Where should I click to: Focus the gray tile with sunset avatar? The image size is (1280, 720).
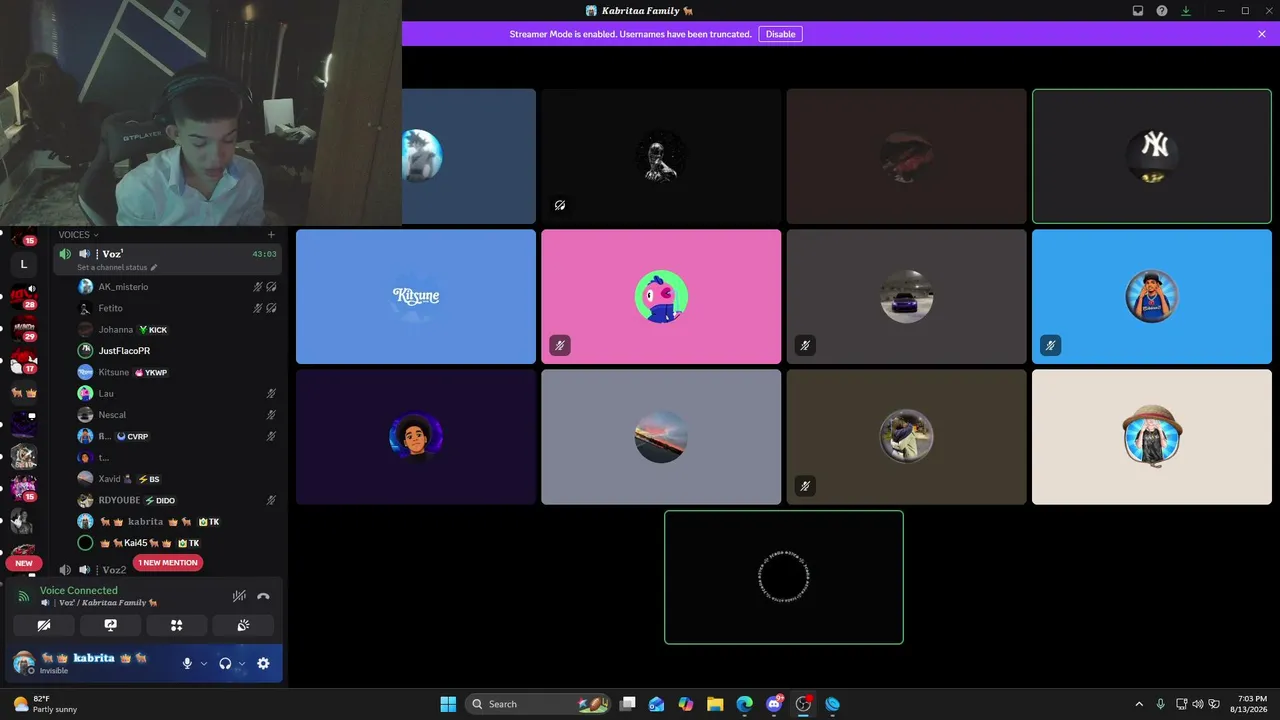661,437
